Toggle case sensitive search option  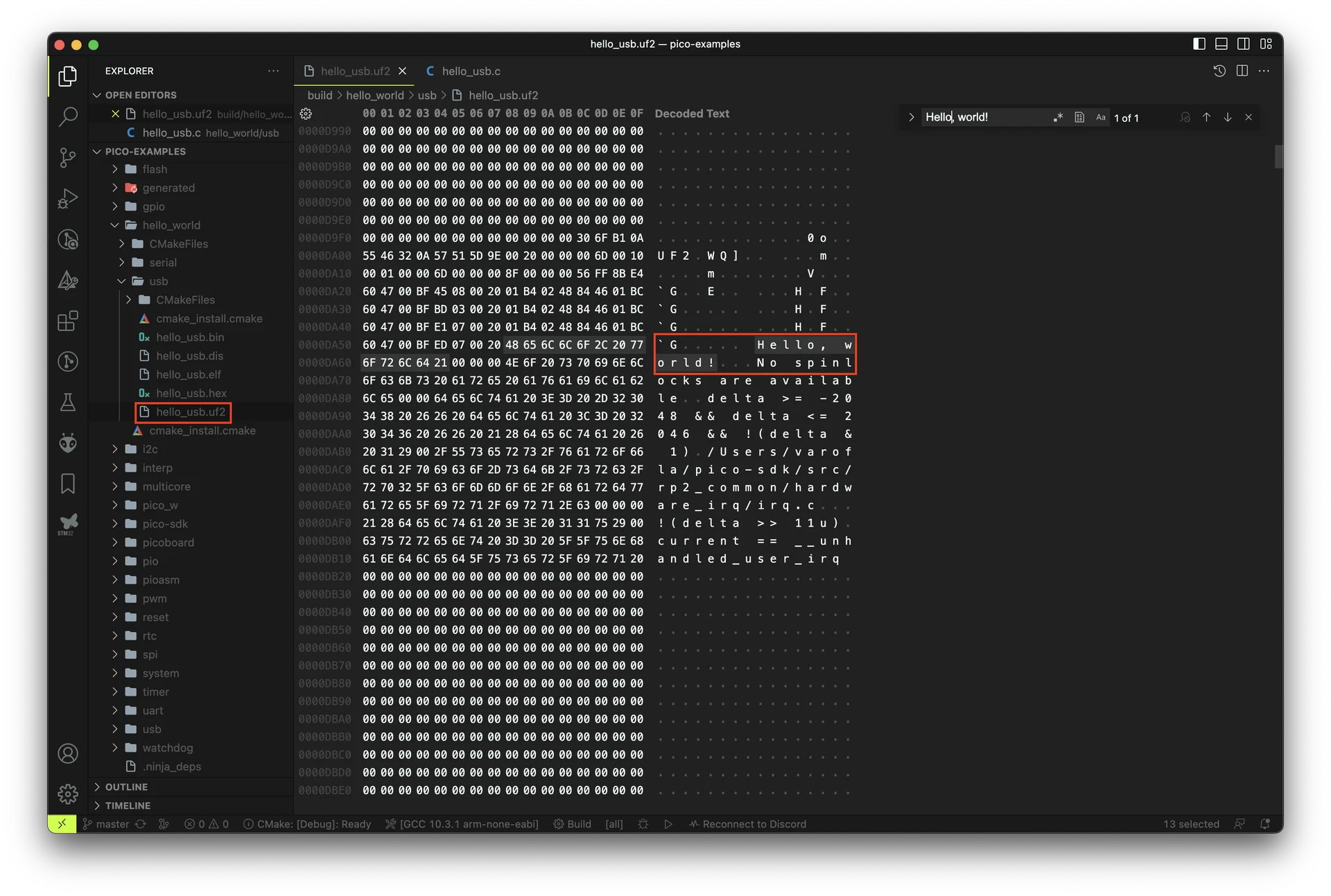pyautogui.click(x=1100, y=118)
